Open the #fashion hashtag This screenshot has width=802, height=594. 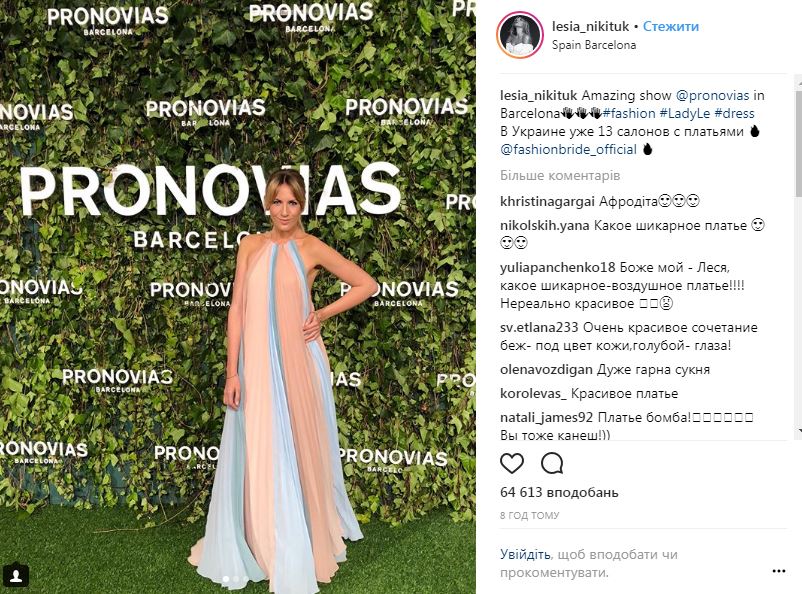(629, 113)
